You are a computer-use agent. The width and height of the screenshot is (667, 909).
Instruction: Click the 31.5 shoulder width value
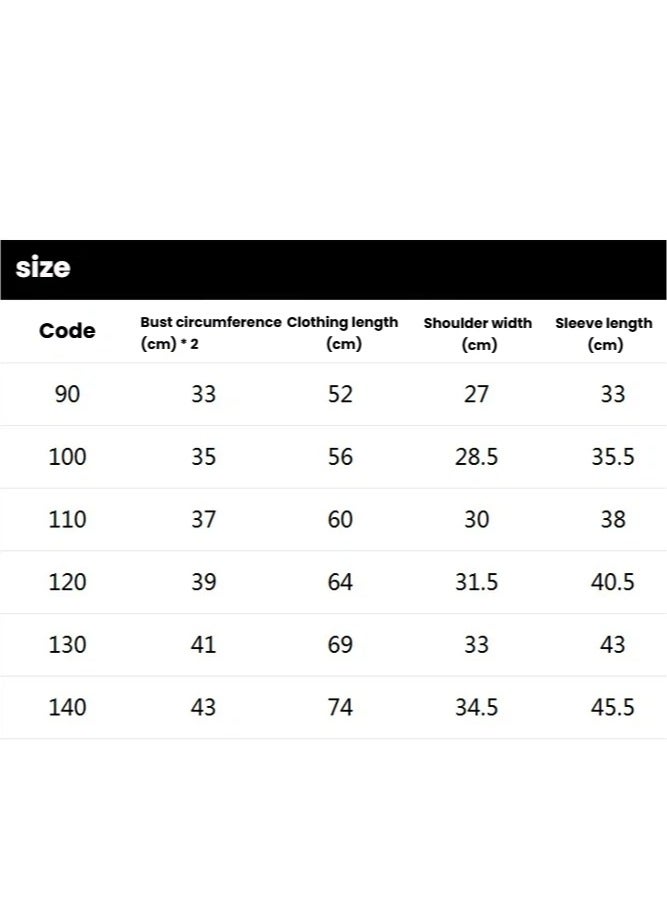point(477,582)
